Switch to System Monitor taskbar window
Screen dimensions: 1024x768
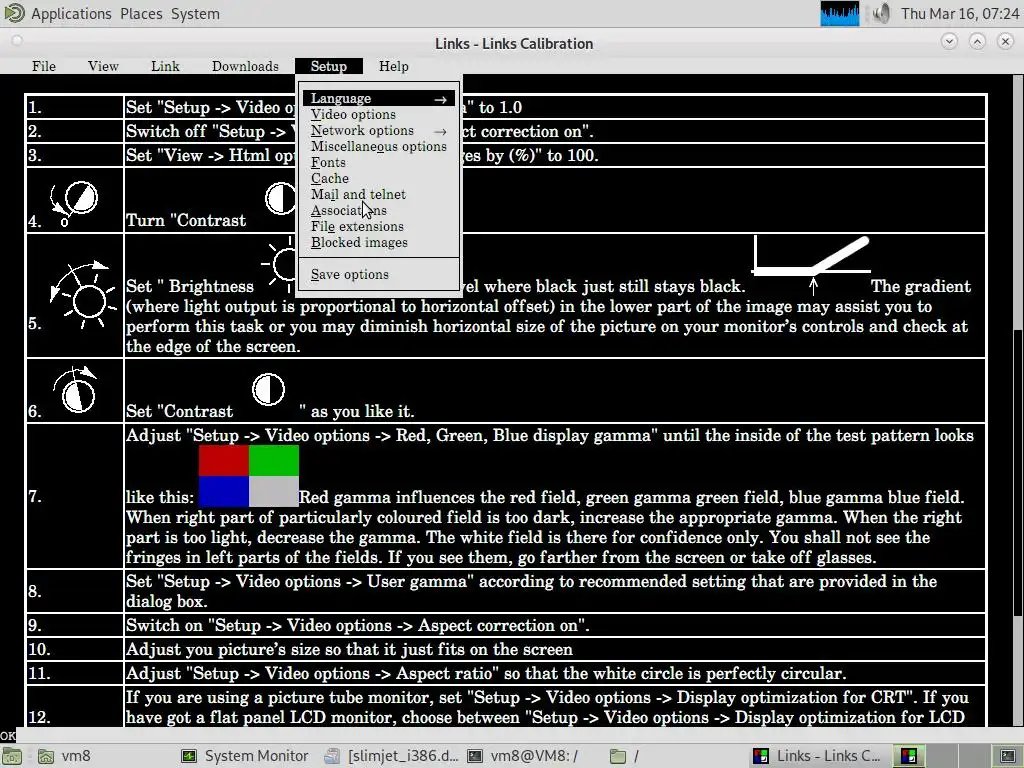(x=246, y=756)
